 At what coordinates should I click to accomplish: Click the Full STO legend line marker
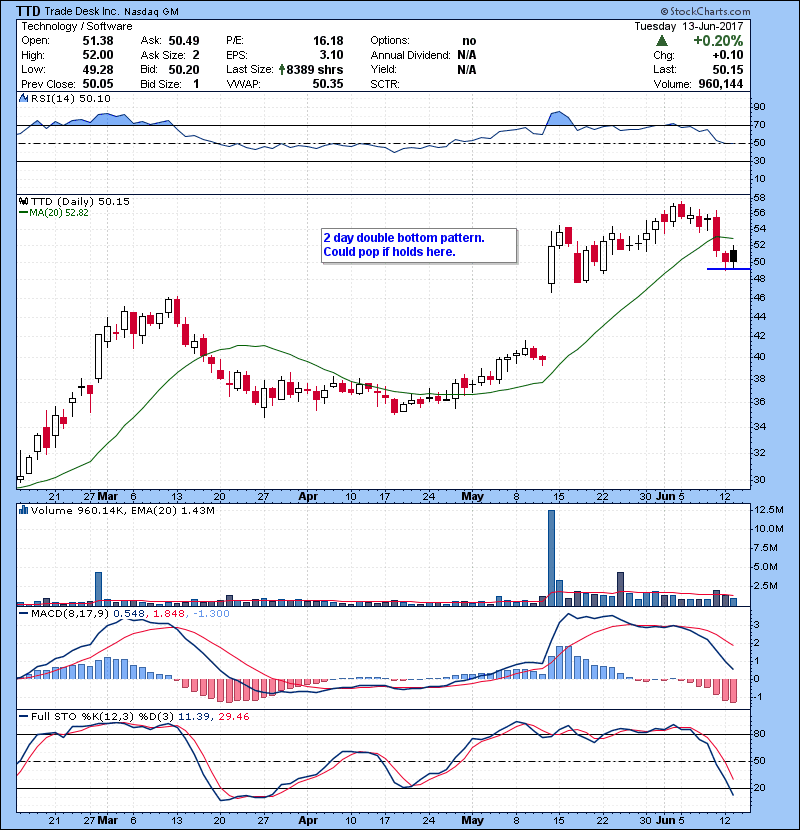tap(23, 716)
